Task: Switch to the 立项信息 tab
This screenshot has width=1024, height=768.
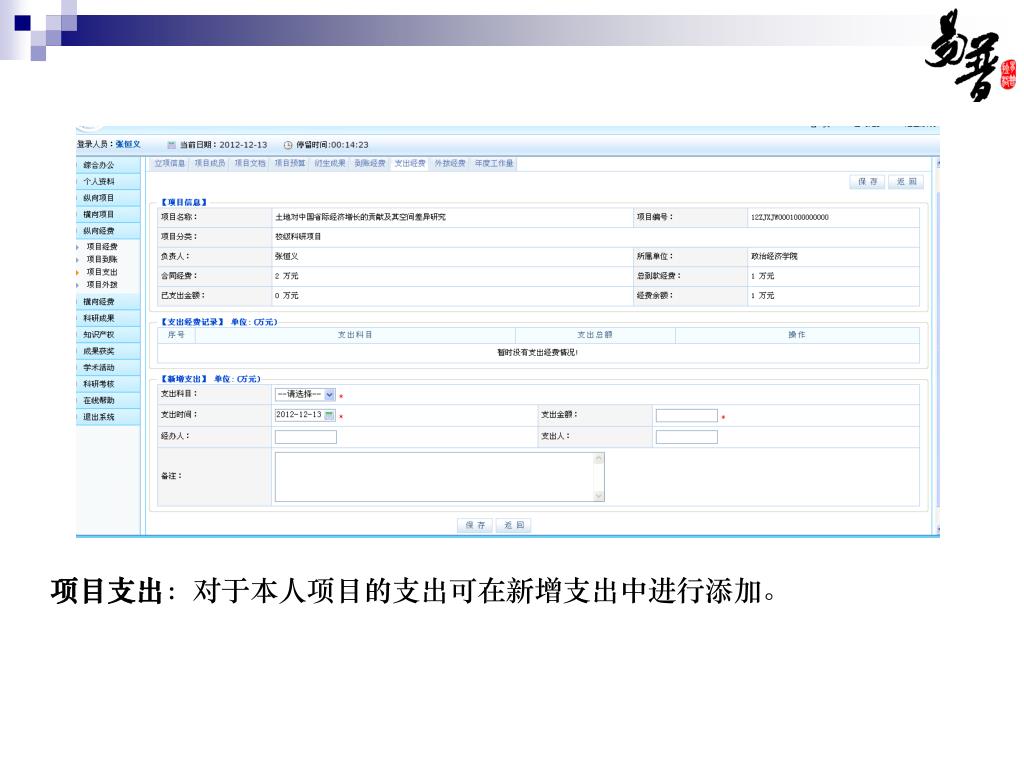Action: tap(170, 163)
